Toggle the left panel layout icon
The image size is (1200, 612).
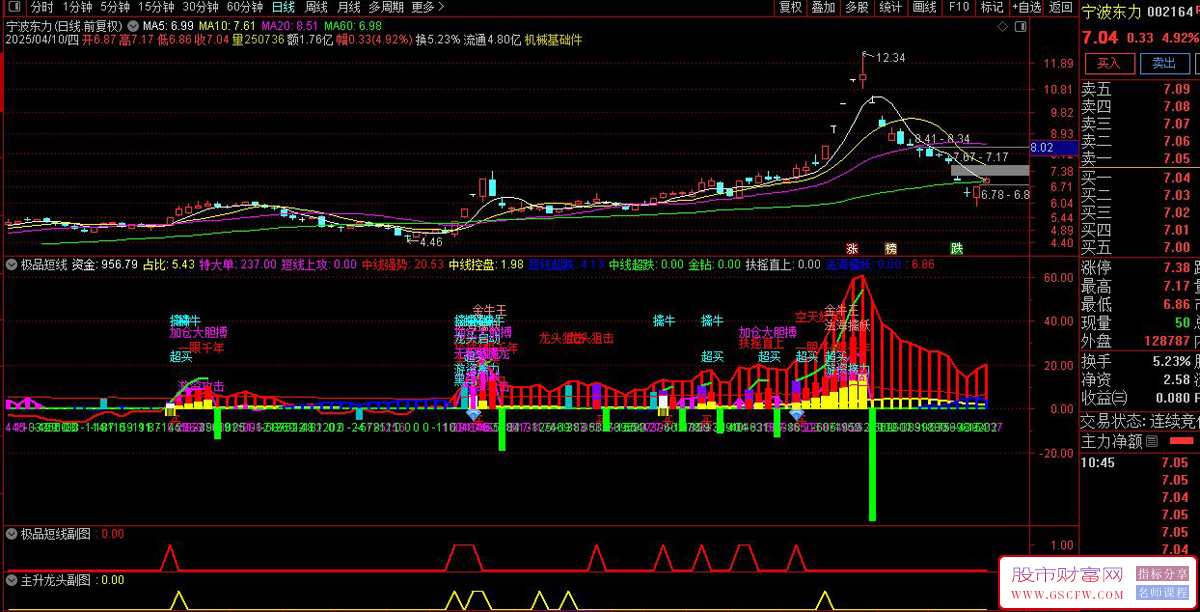point(16,7)
